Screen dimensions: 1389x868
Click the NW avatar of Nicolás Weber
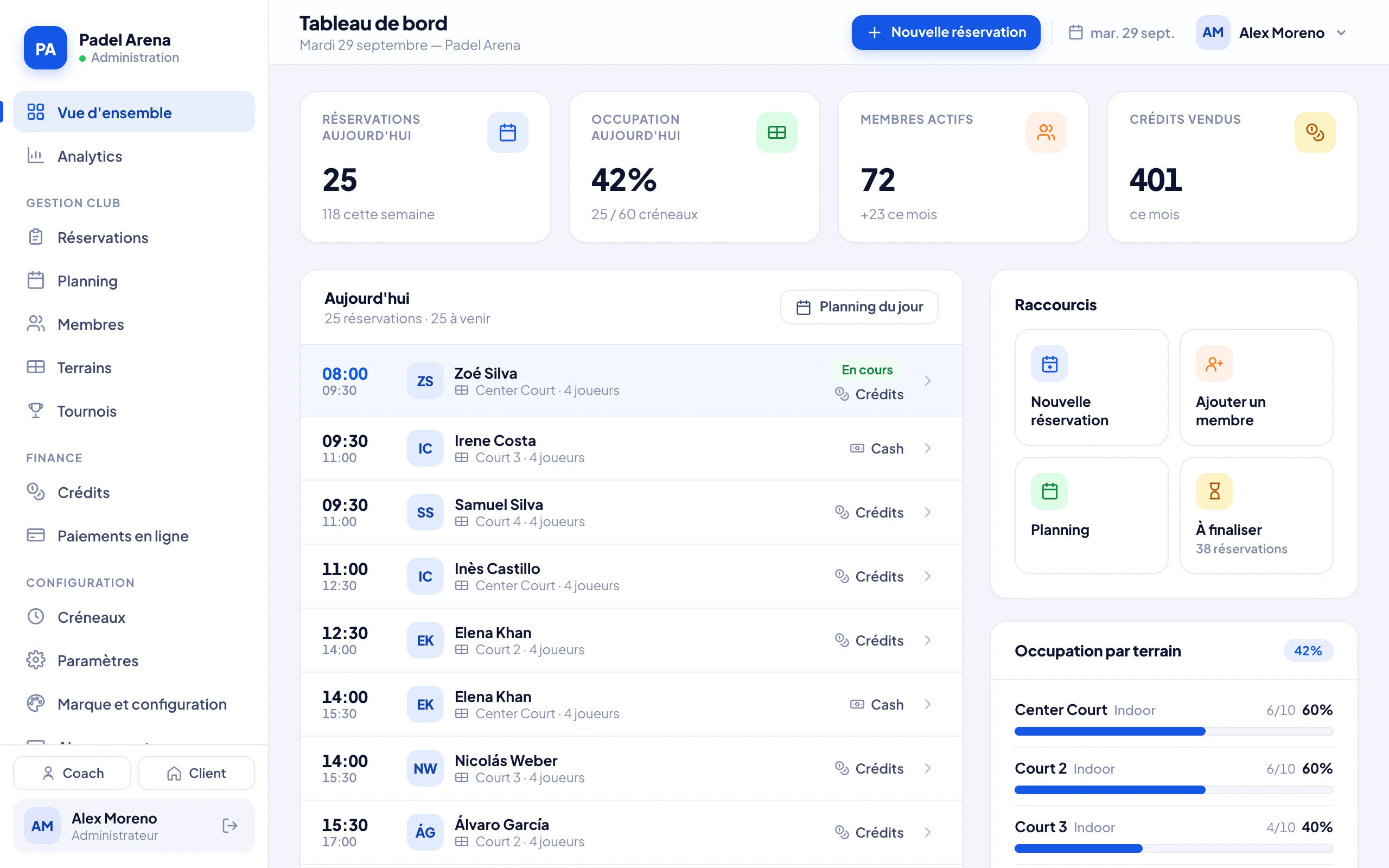click(425, 768)
